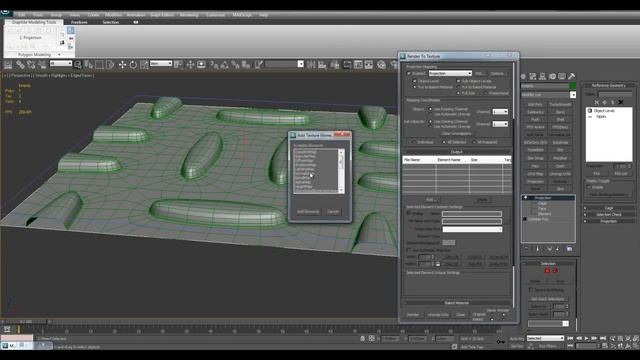
Task: Open Projection dropdown in Render To Texture
Action: tap(450, 73)
